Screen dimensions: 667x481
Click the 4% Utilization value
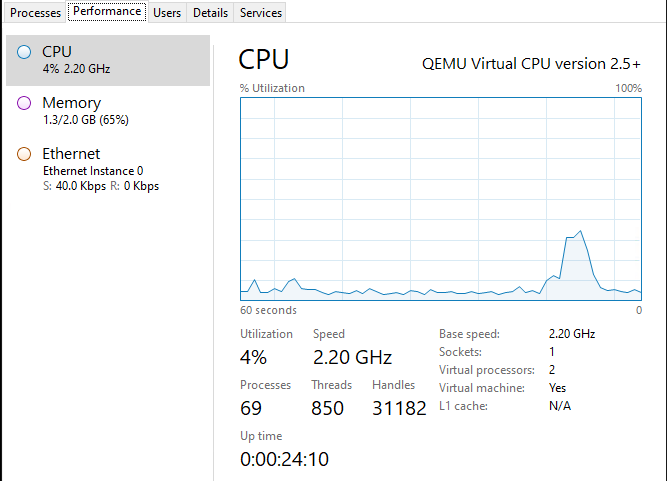[x=254, y=357]
